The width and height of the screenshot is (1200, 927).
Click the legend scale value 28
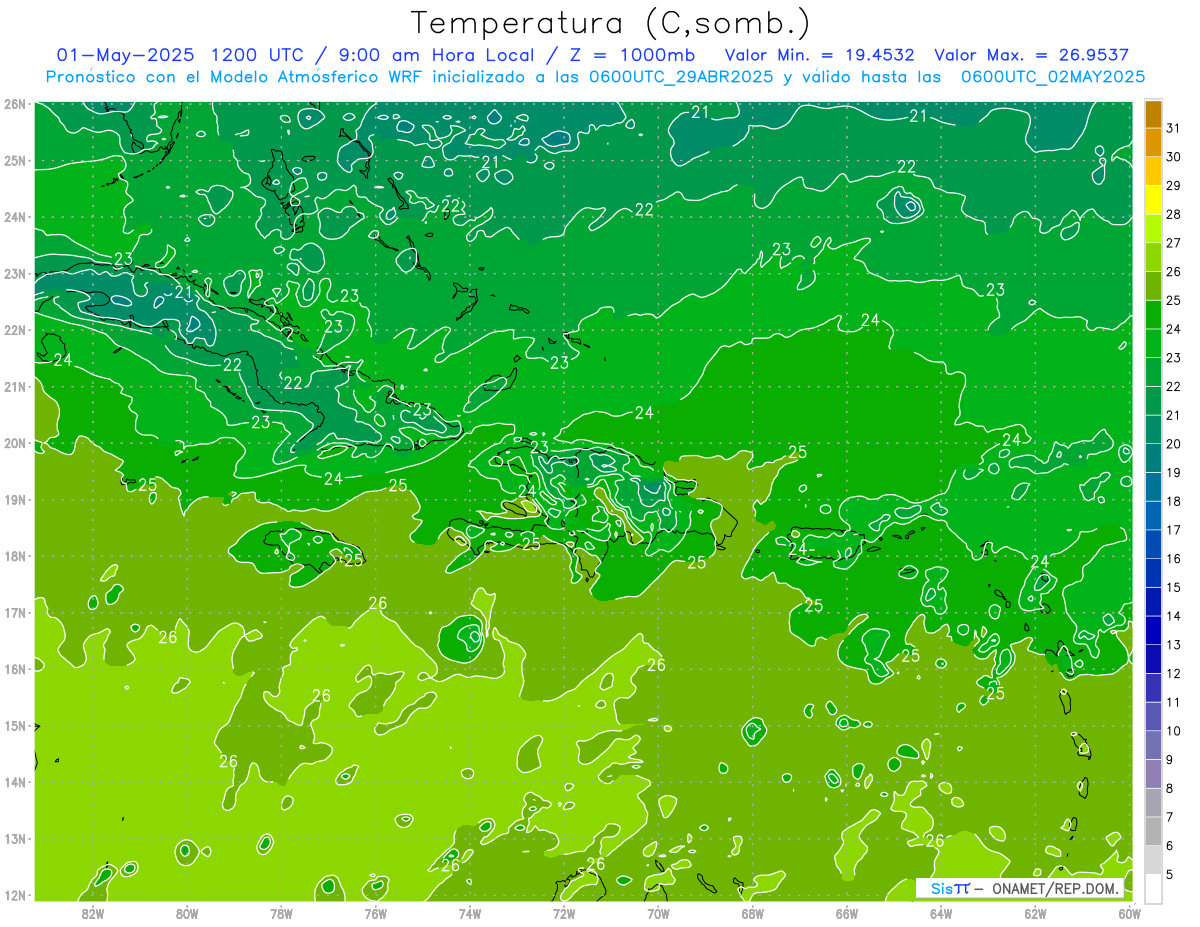[x=1173, y=214]
